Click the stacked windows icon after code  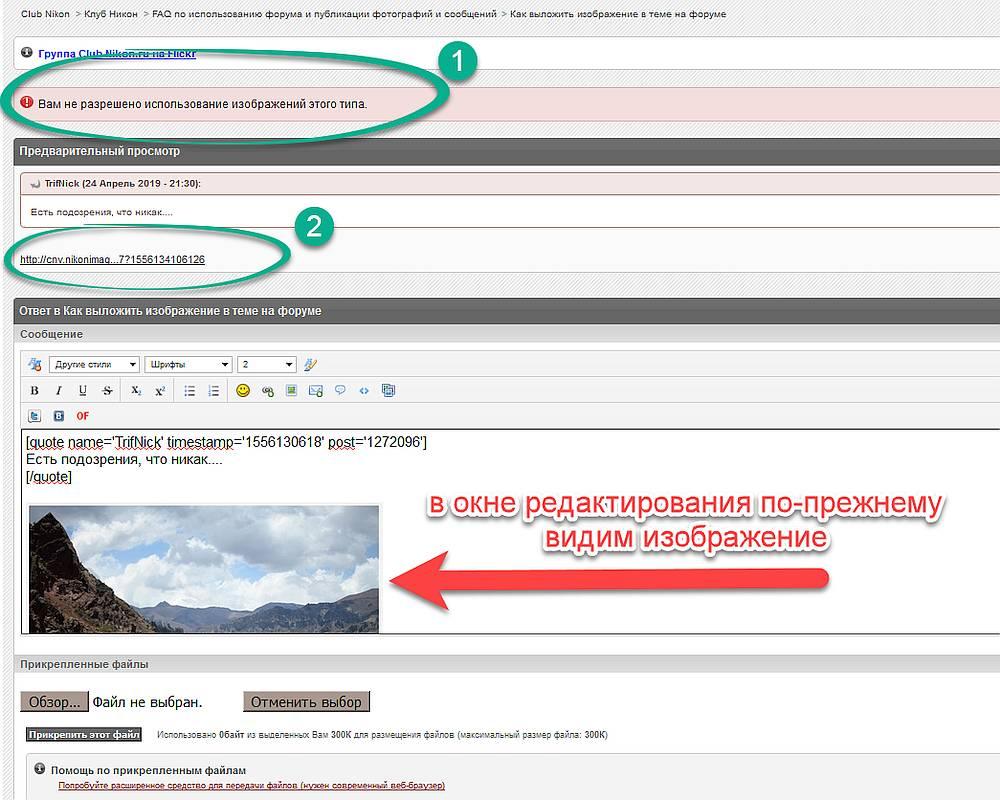tap(388, 390)
